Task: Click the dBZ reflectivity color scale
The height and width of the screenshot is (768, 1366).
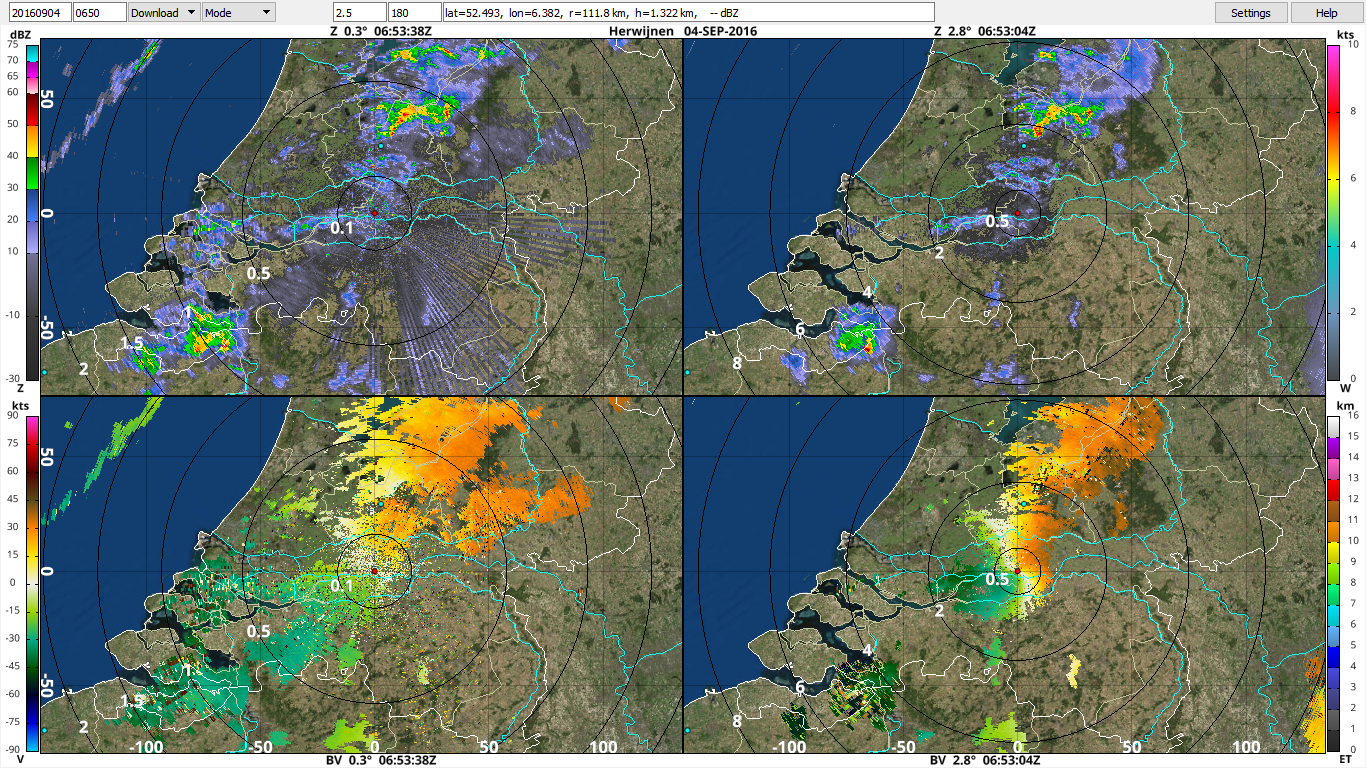Action: 33,211
